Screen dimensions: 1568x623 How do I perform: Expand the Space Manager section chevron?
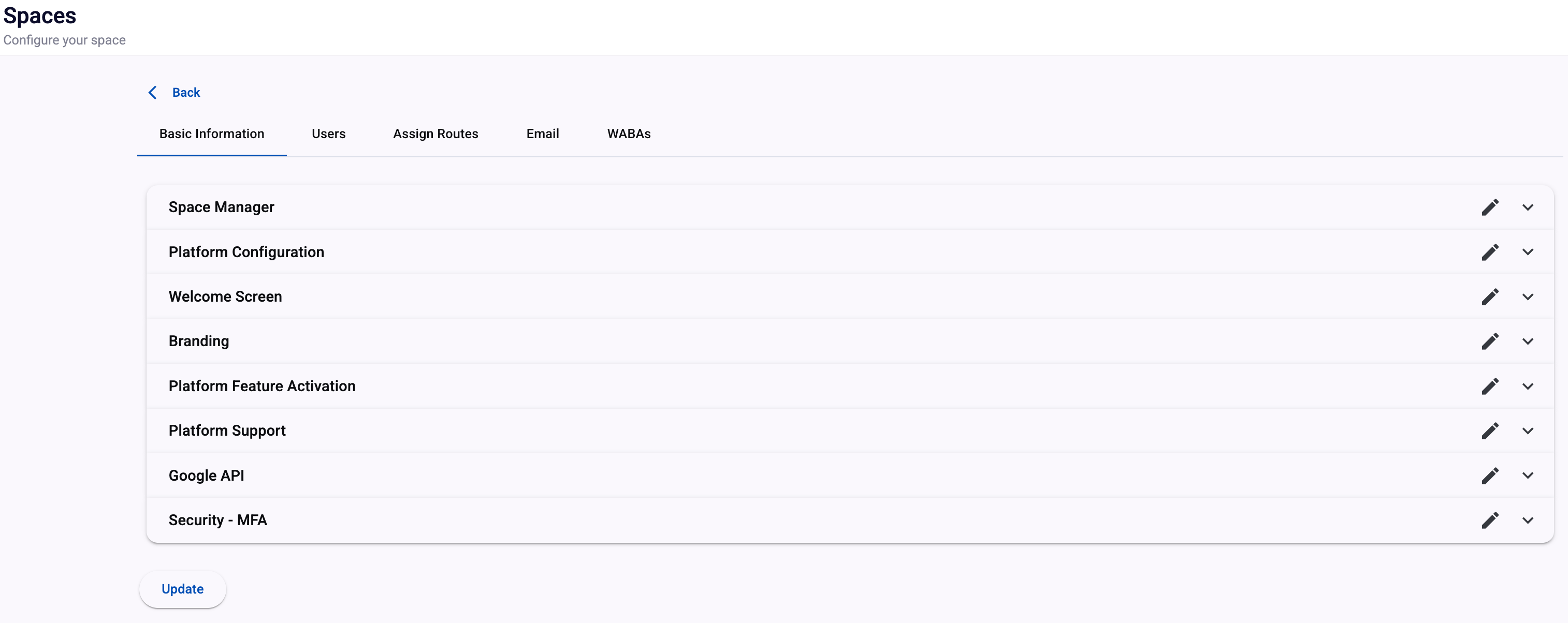[1527, 207]
